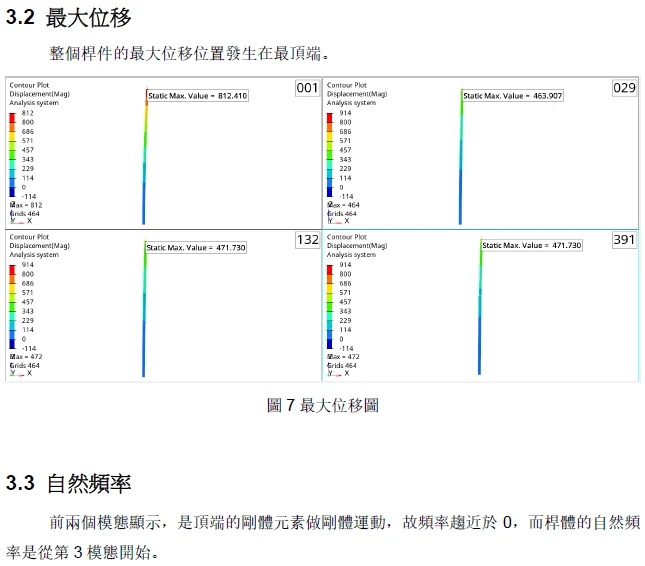
Task: Click the color legend bar in panel 132
Action: 13,306
